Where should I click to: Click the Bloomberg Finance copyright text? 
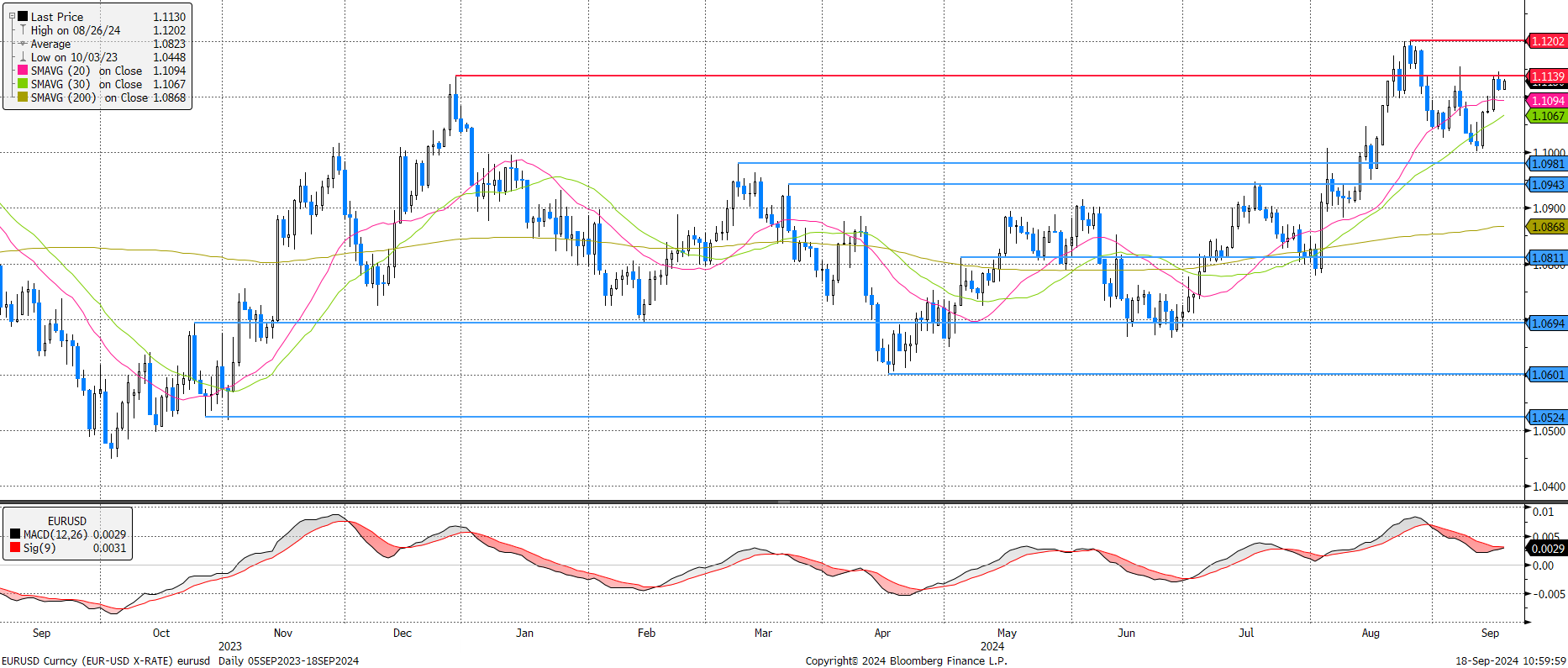point(906,660)
